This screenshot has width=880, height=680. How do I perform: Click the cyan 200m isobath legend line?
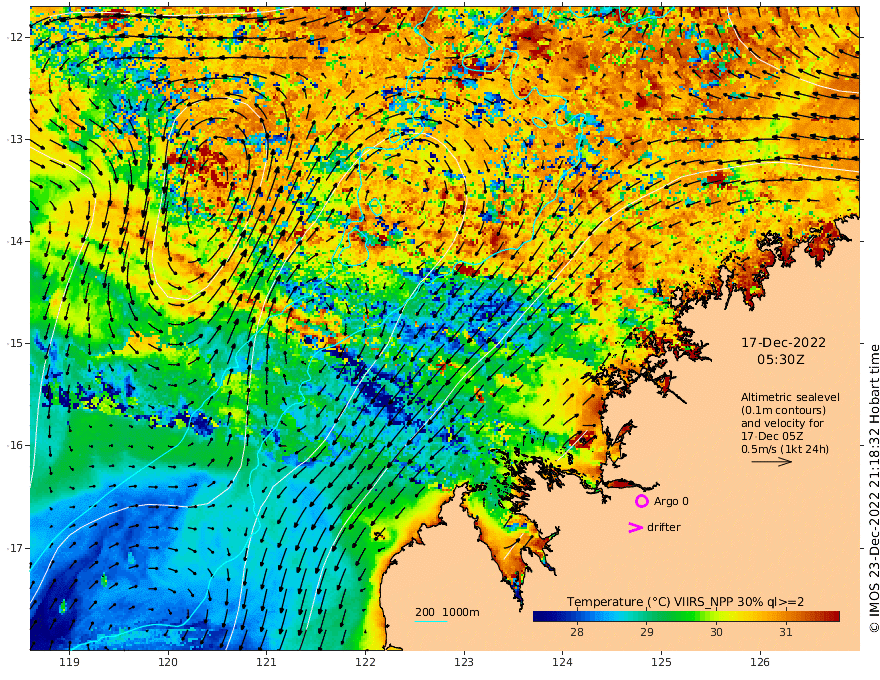(x=430, y=621)
